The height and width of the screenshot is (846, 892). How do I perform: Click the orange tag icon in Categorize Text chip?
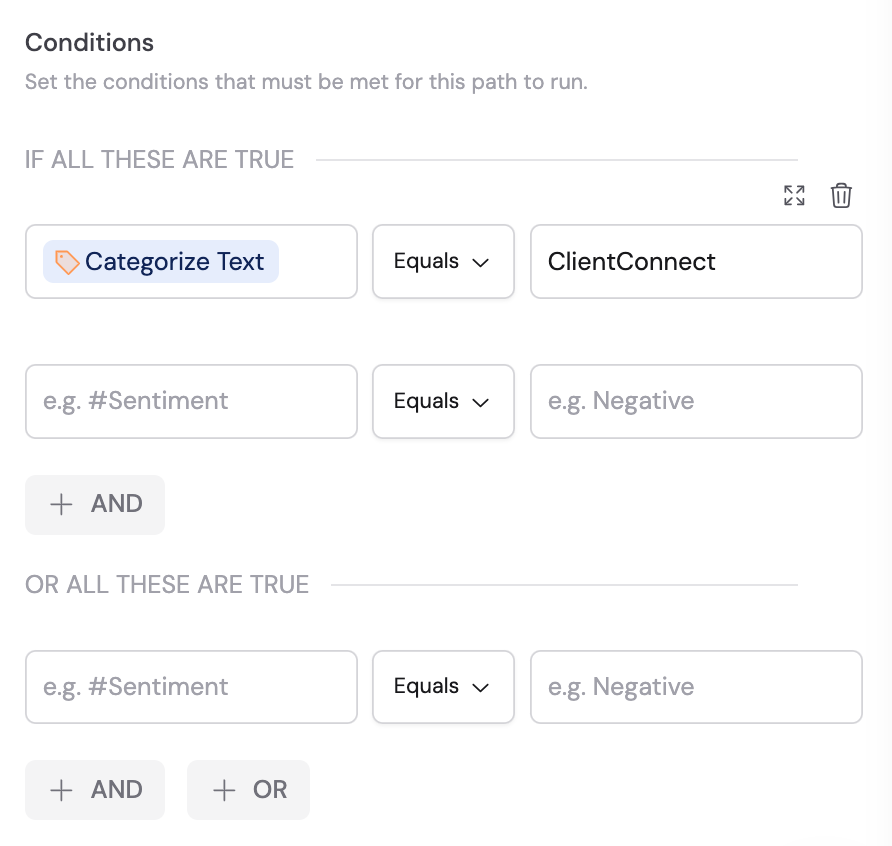click(x=65, y=261)
